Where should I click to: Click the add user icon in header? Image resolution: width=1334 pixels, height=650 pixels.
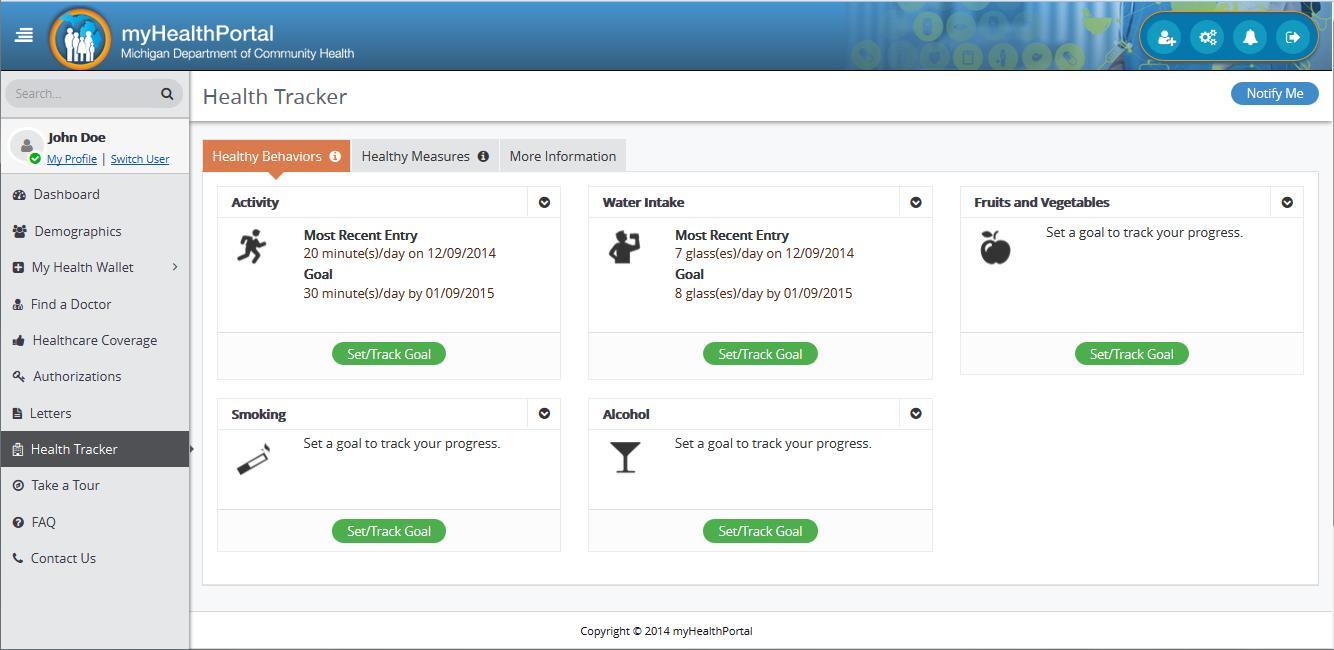pos(1166,37)
